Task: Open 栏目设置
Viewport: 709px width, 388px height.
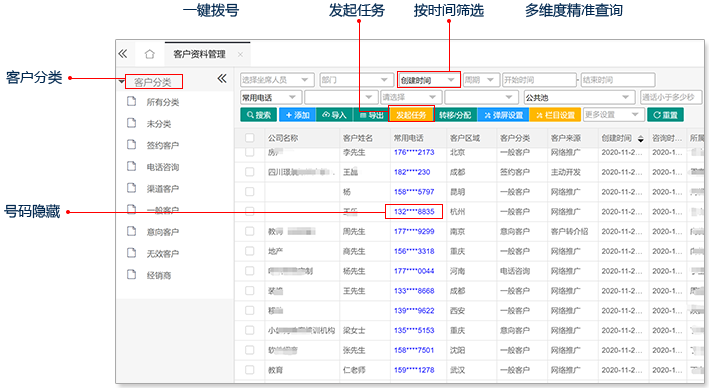Action: tap(555, 115)
